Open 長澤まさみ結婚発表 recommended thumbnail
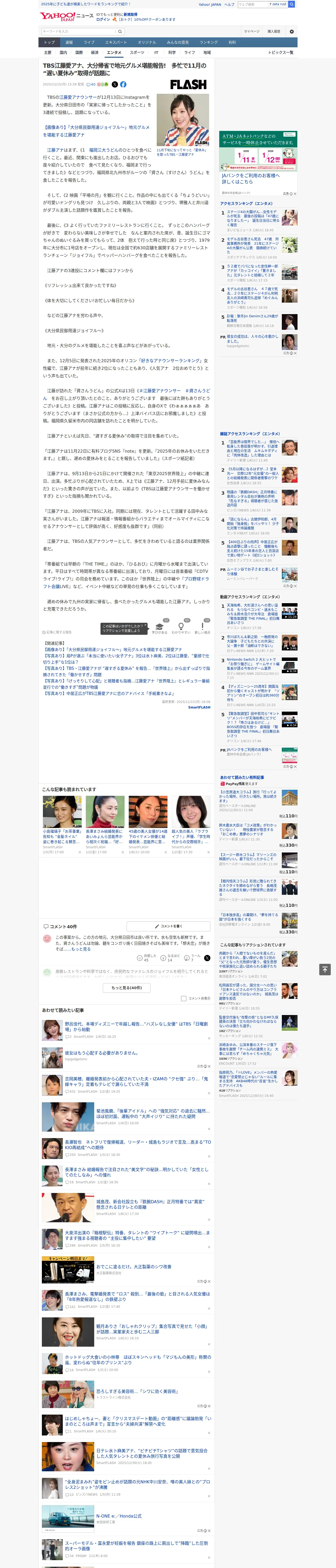336x1568 pixels. point(105,812)
